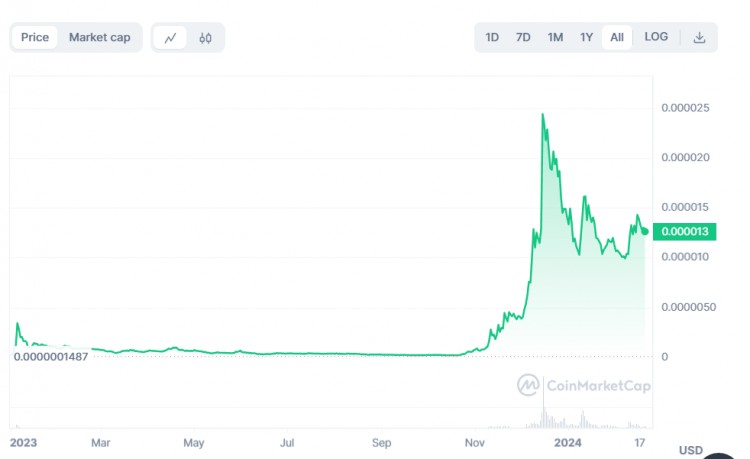The image size is (750, 459).
Task: Switch to candlestick chart view
Action: pyautogui.click(x=206, y=38)
